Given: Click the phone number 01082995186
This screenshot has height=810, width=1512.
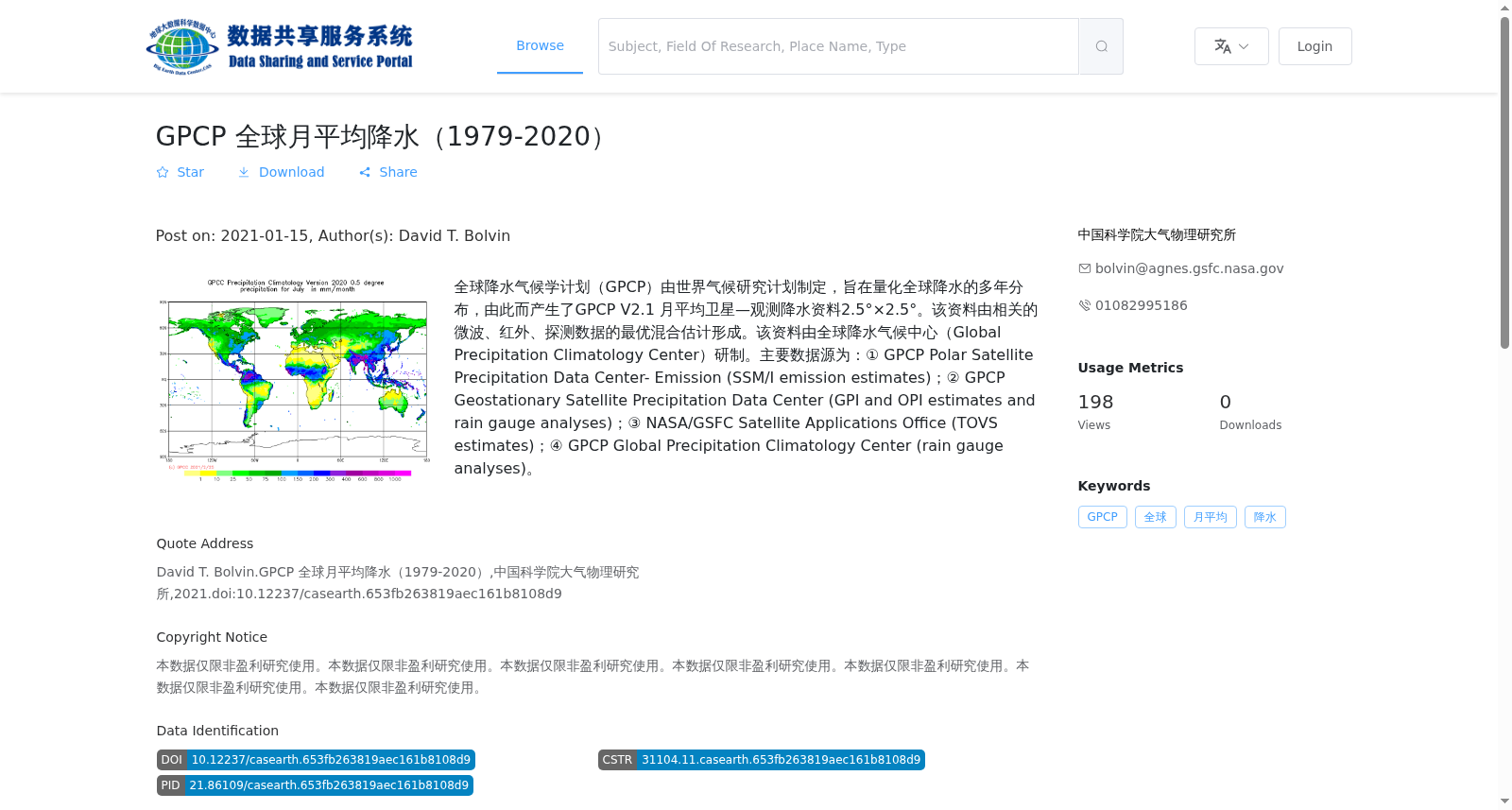Looking at the screenshot, I should click(x=1141, y=305).
